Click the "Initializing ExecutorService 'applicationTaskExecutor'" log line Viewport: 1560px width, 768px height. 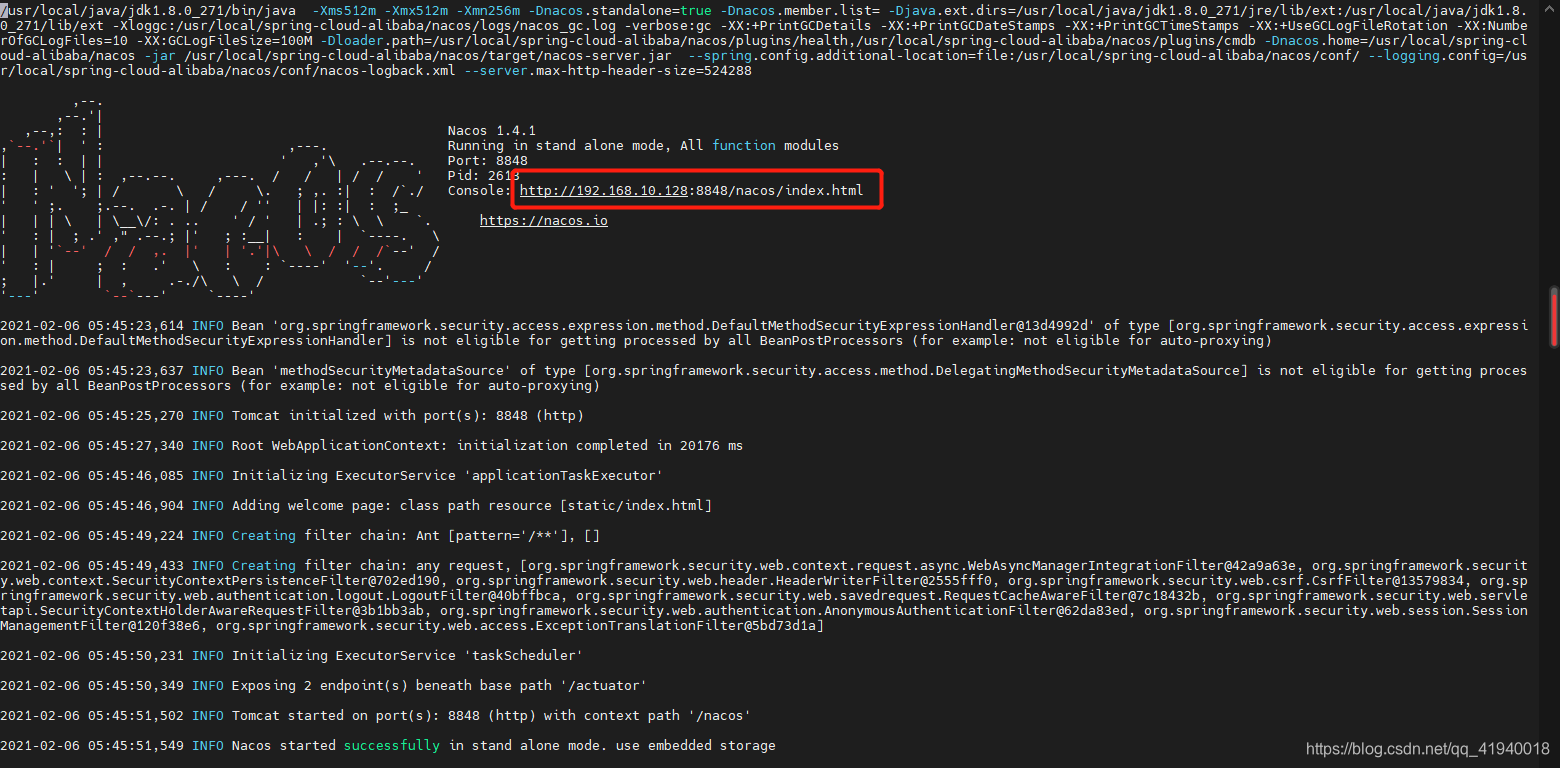click(x=331, y=475)
